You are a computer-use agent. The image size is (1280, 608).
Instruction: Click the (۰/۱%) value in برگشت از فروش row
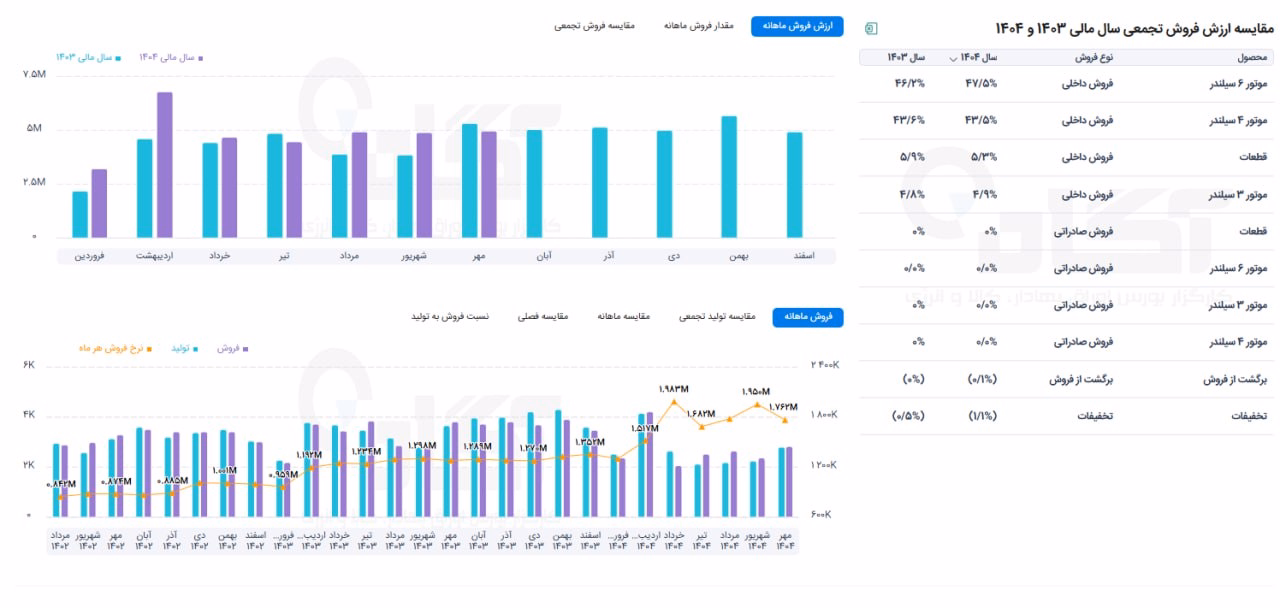coord(980,379)
